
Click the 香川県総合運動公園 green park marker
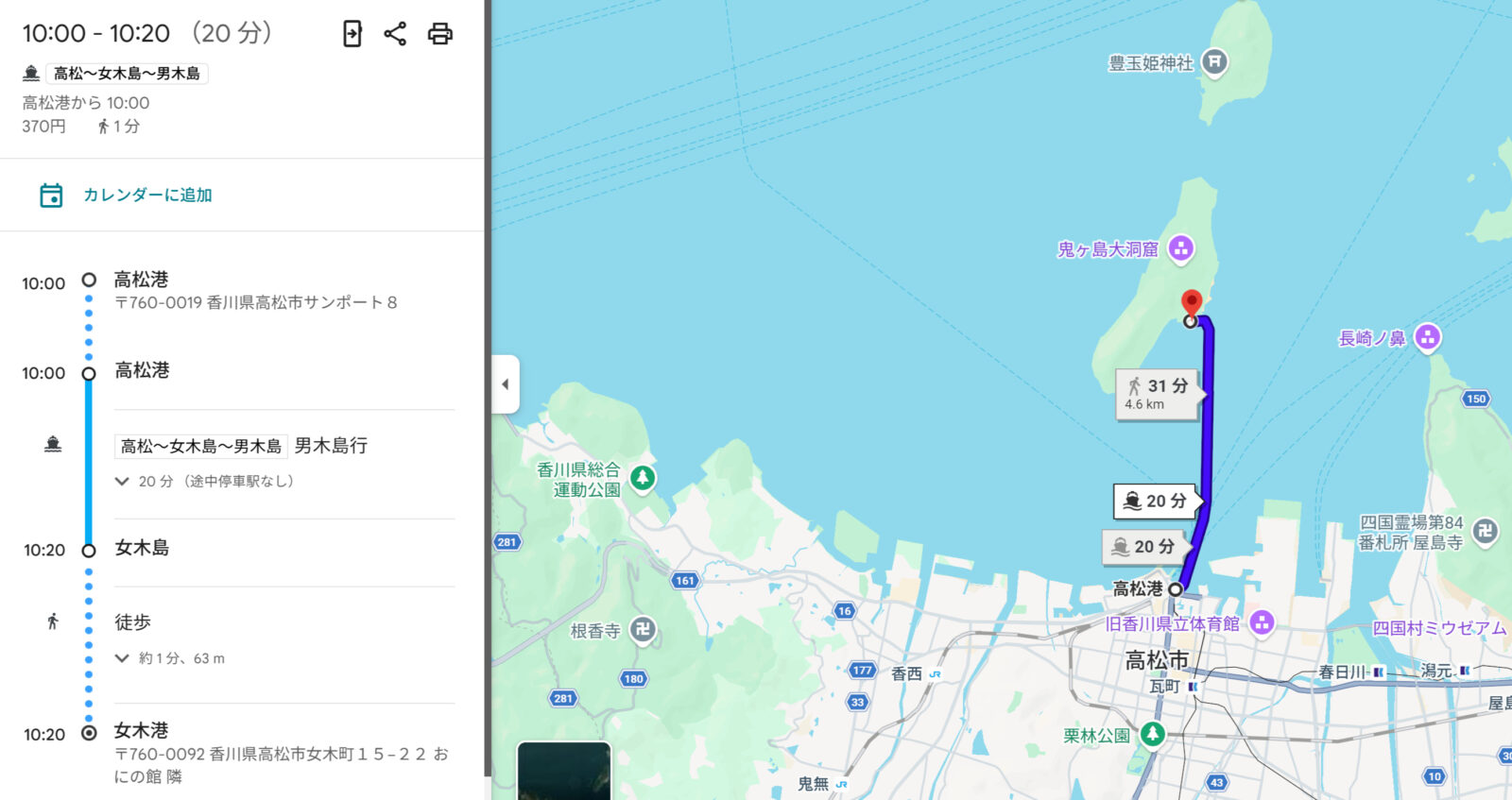pyautogui.click(x=643, y=478)
